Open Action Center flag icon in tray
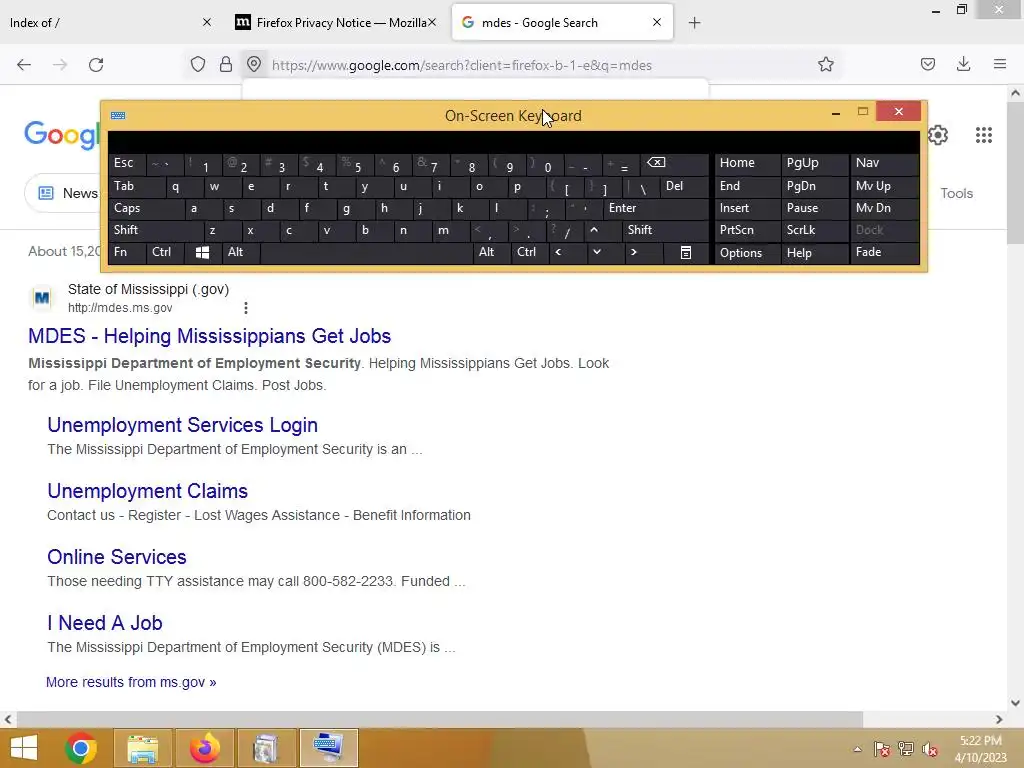Viewport: 1024px width, 768px height. pos(882,749)
